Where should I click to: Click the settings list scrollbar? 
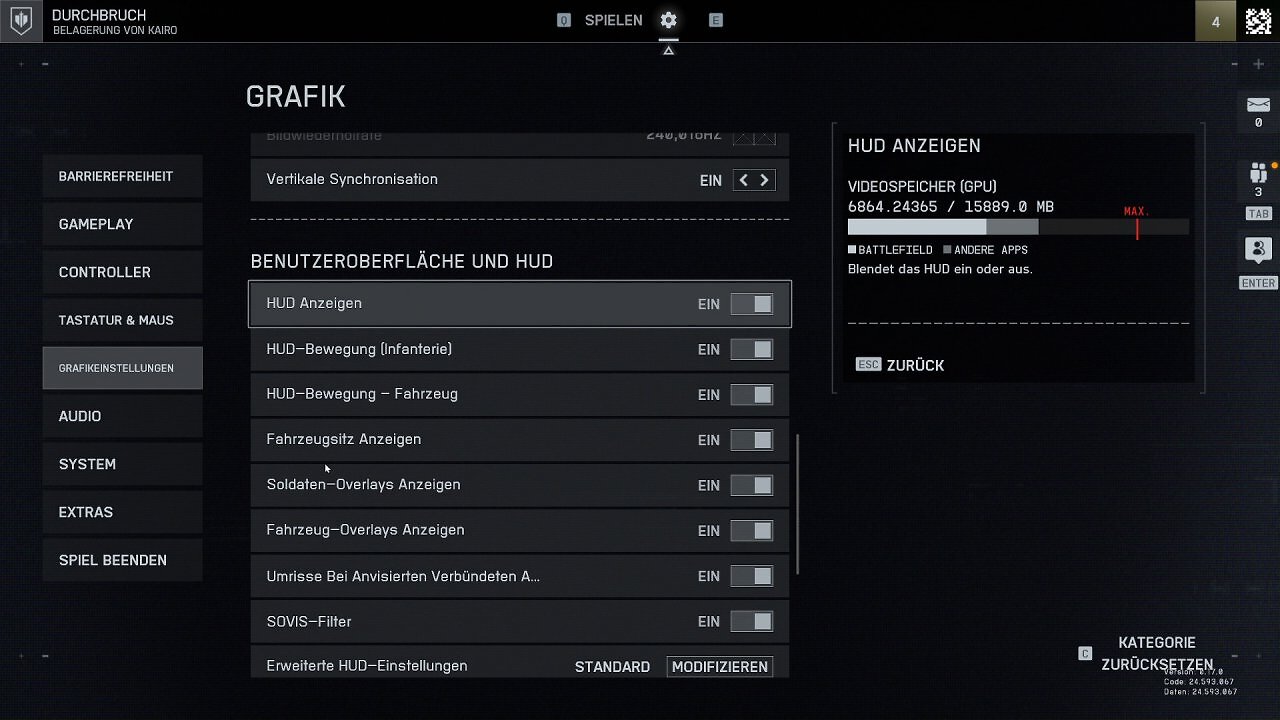pos(797,504)
